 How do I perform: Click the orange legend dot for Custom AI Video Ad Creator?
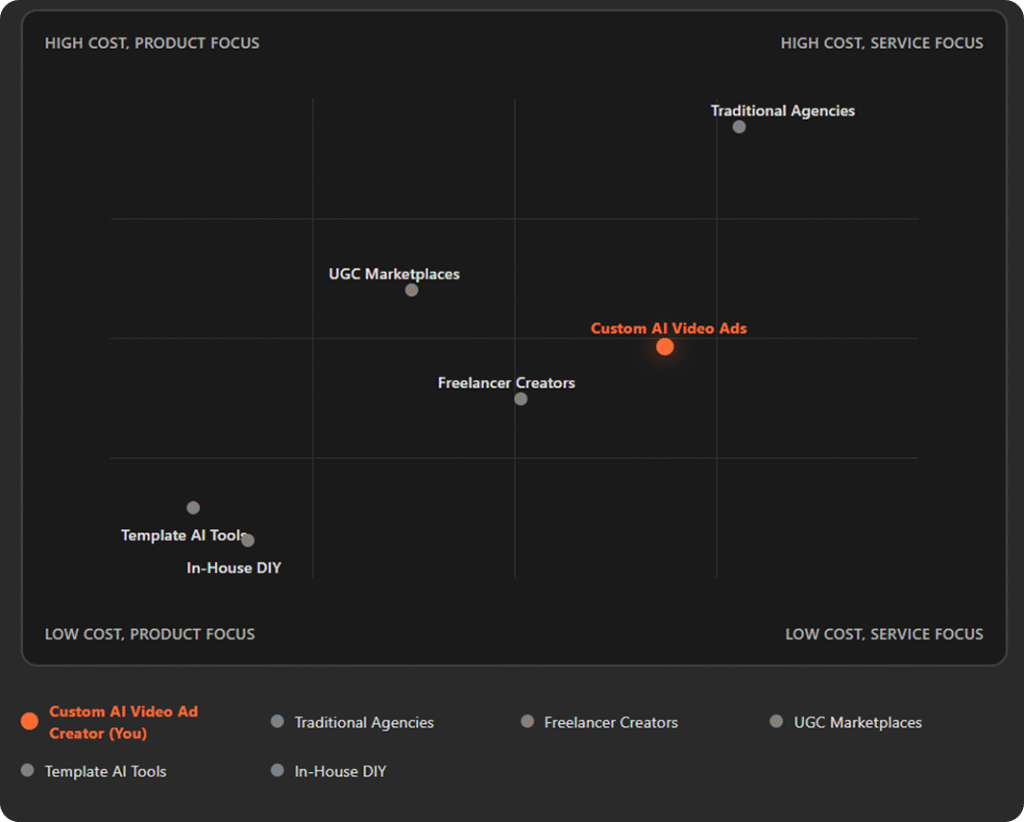[x=29, y=721]
